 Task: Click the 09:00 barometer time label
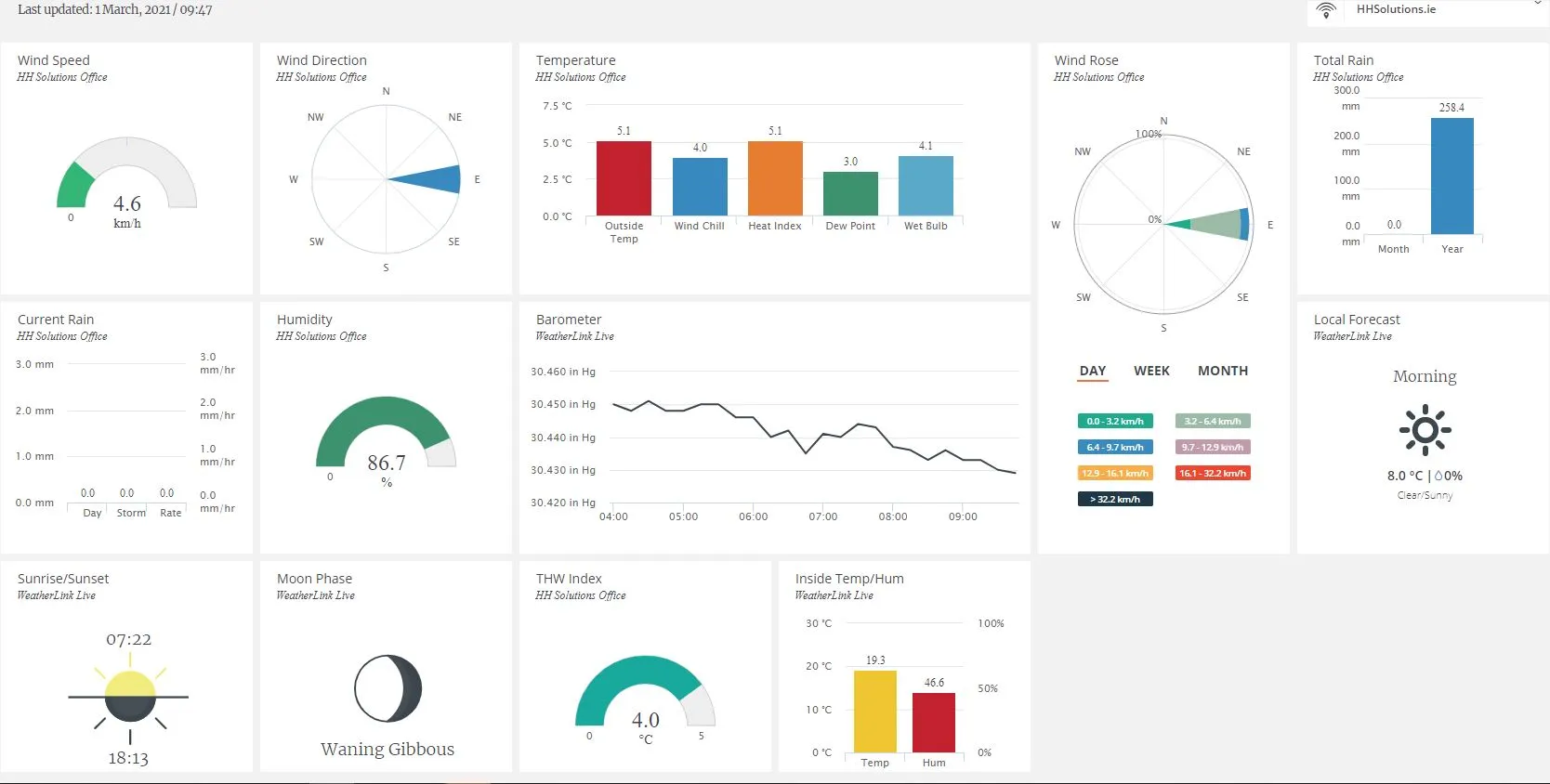963,516
